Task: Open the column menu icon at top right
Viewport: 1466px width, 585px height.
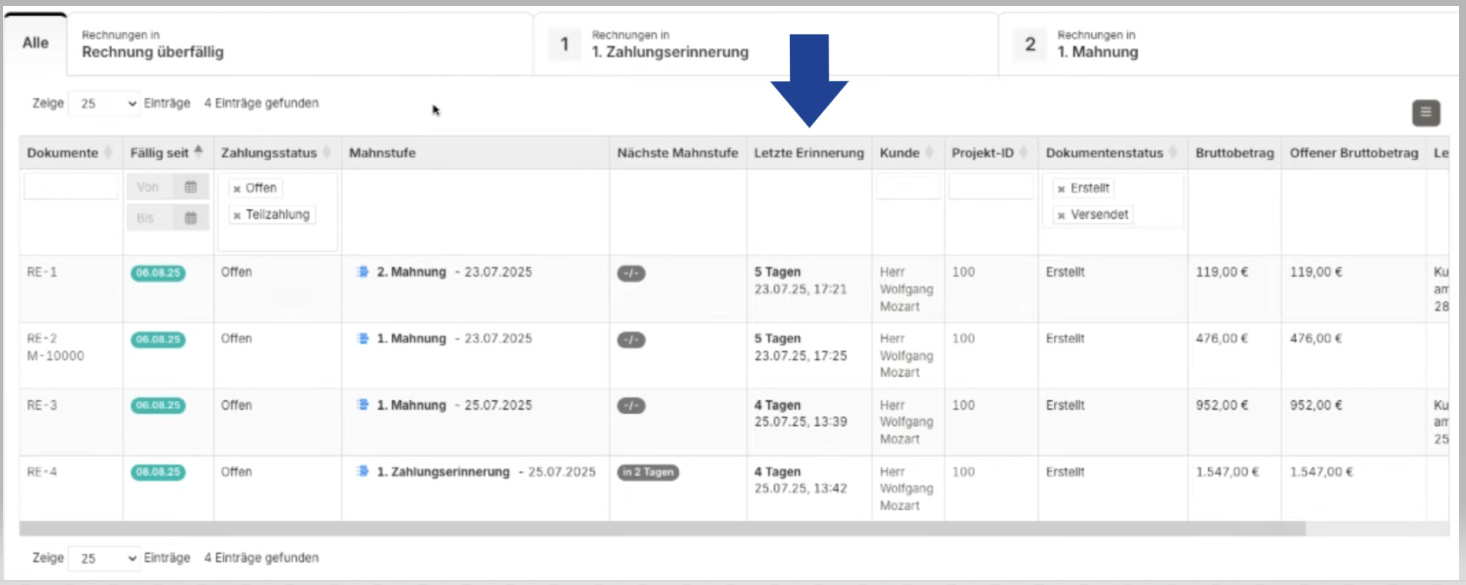Action: (x=1426, y=113)
